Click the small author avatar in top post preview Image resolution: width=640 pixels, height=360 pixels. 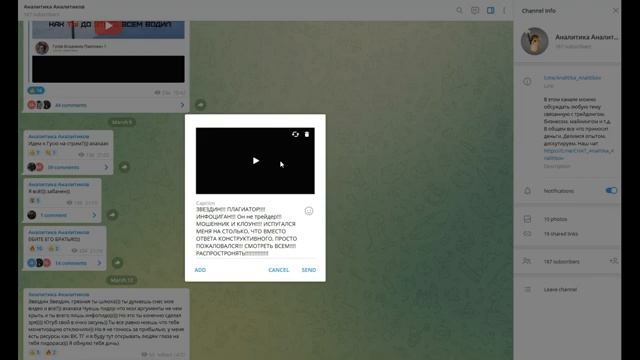42,48
